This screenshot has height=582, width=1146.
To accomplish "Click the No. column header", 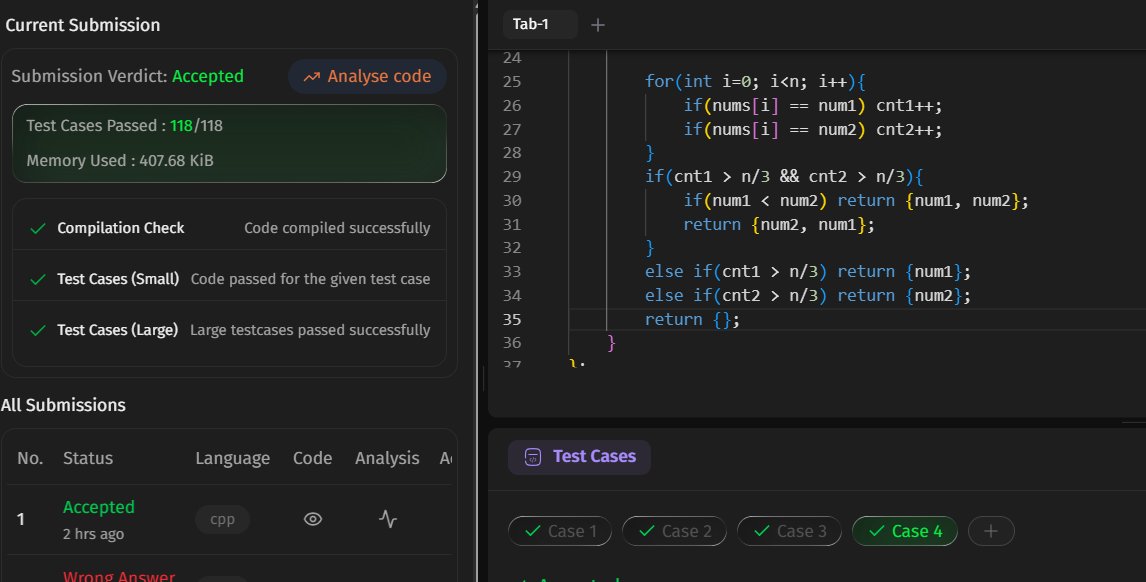I will coord(30,458).
